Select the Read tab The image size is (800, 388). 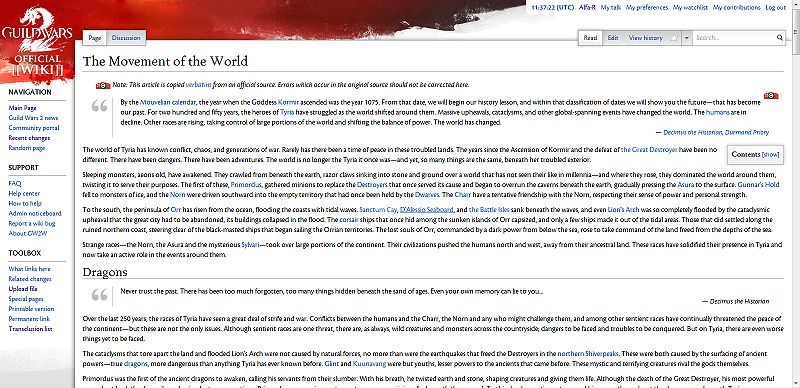590,38
